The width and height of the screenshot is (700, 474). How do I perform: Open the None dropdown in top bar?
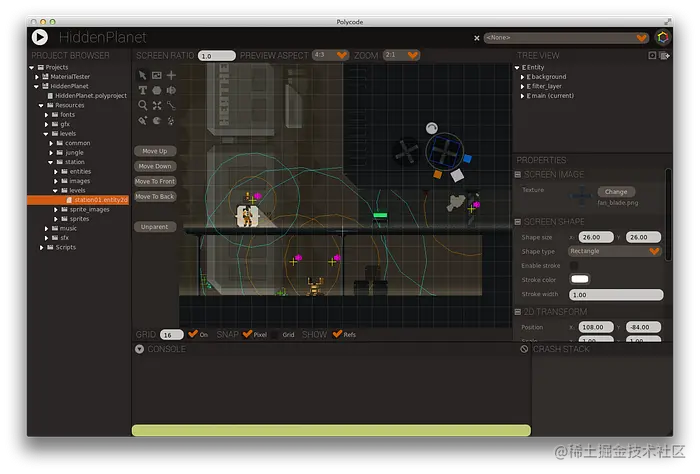coord(566,37)
